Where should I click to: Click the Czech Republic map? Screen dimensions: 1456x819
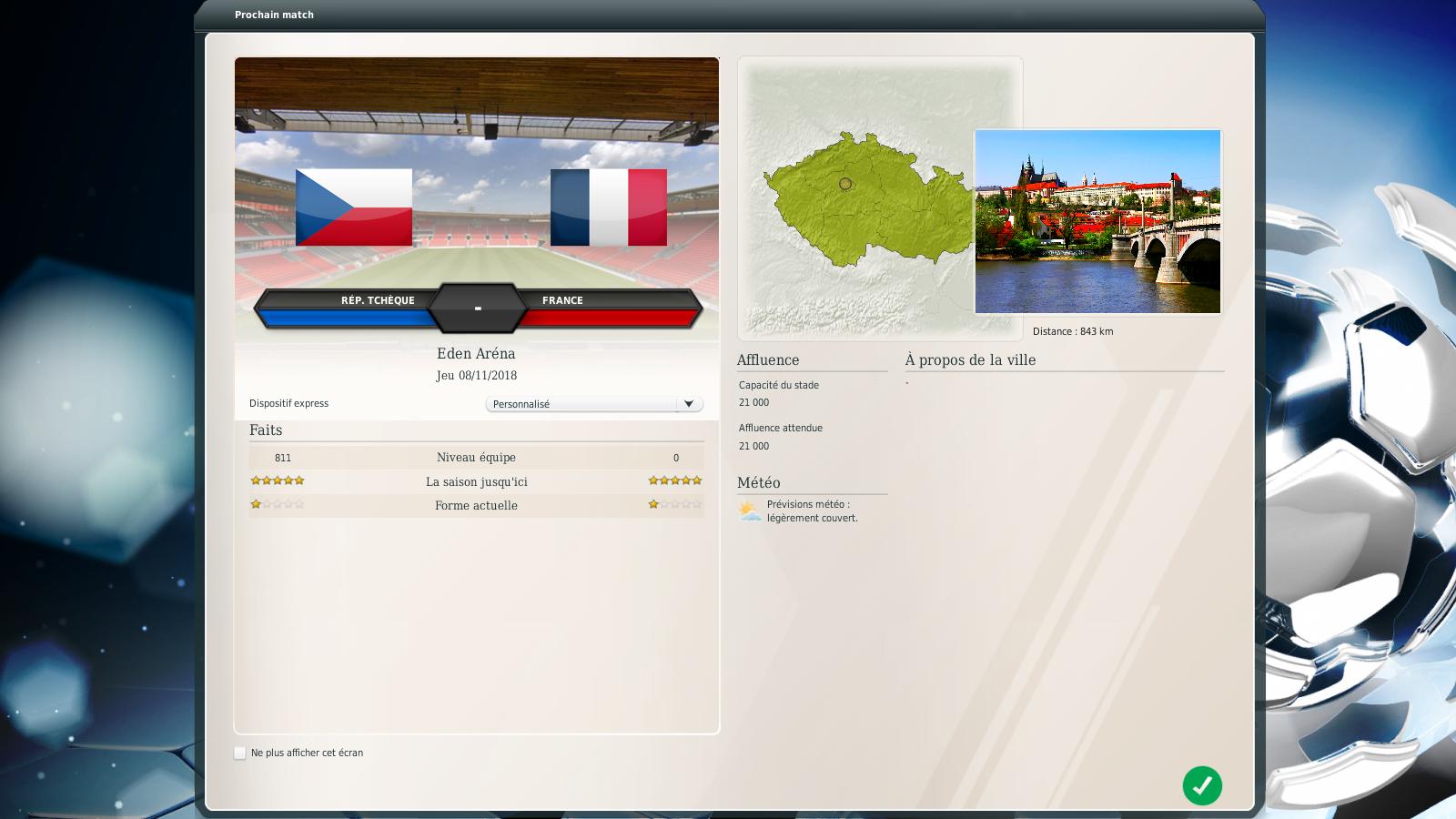click(869, 198)
